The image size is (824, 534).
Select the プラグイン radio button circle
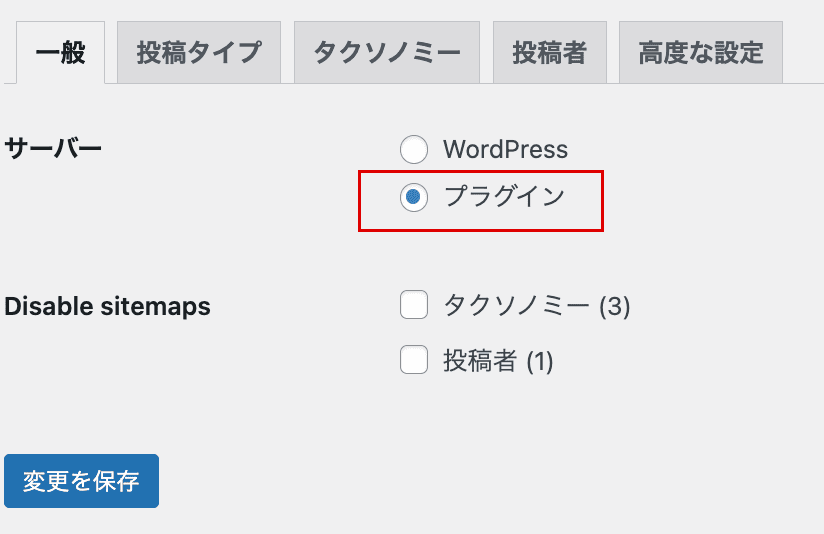[414, 198]
